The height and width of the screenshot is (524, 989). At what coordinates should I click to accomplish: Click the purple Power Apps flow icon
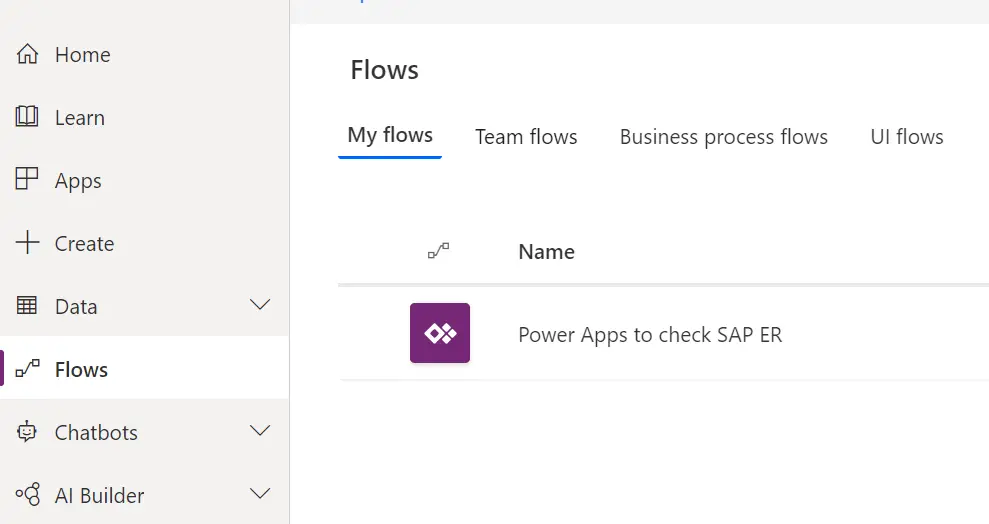tap(440, 333)
